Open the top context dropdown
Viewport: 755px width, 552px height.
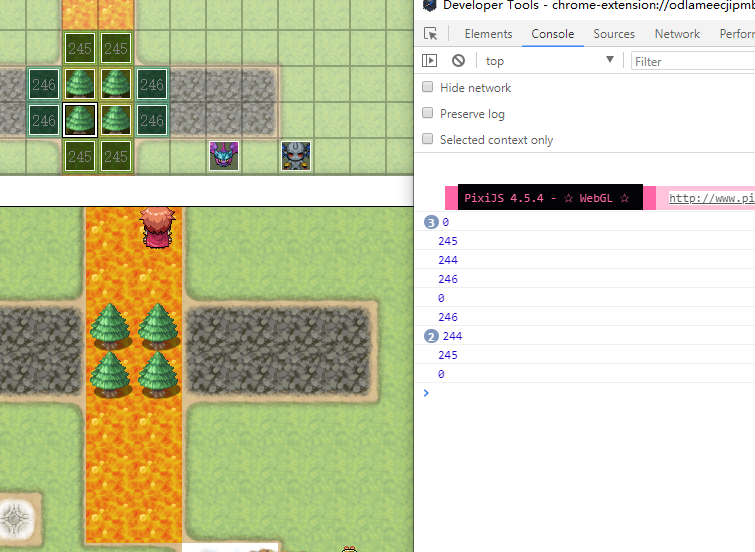(x=549, y=61)
